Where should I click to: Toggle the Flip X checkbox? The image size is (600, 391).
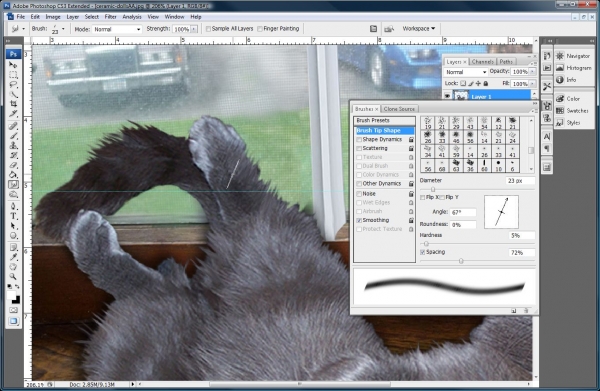(x=422, y=197)
